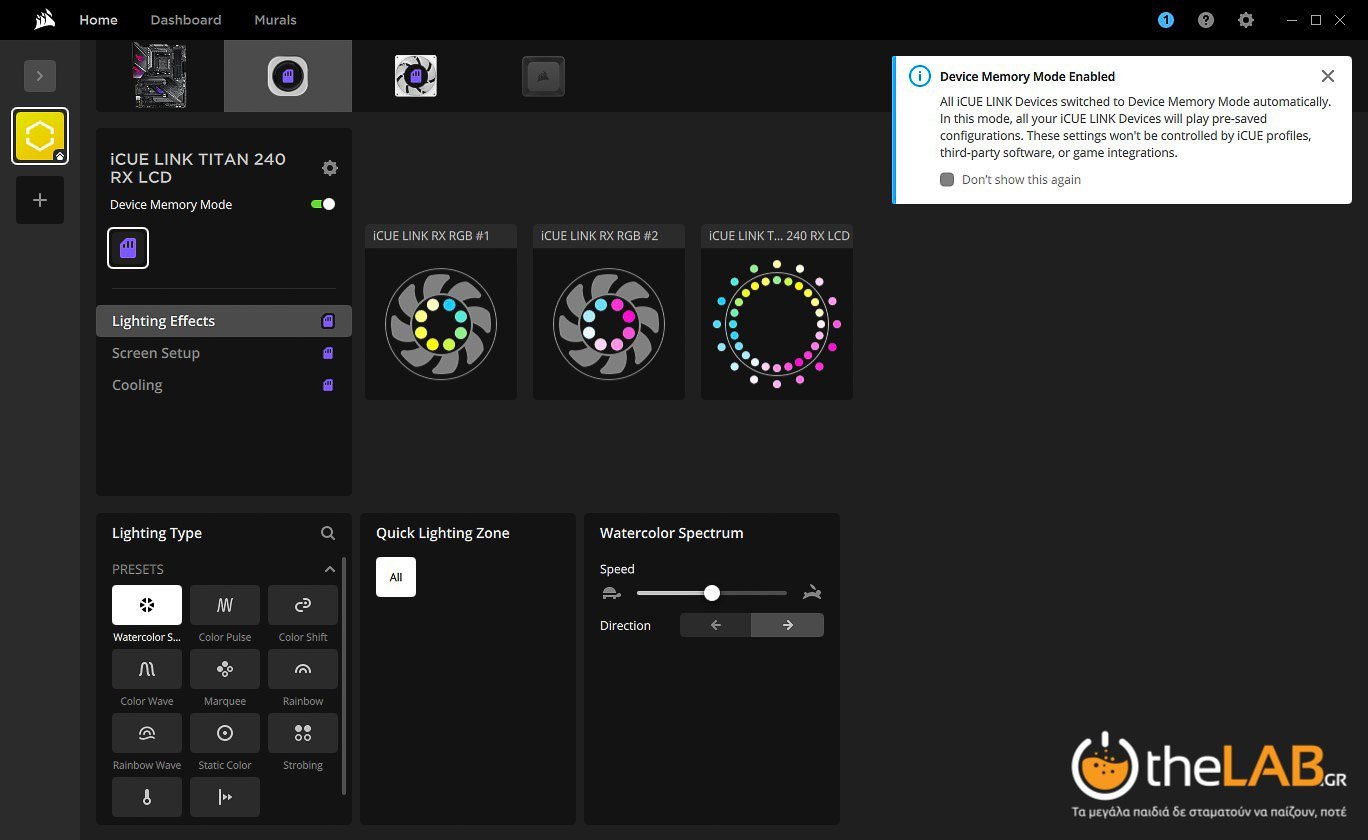The width and height of the screenshot is (1368, 840).
Task: Select iCUE LINK RX RGB #2 fan preview
Action: 609,312
